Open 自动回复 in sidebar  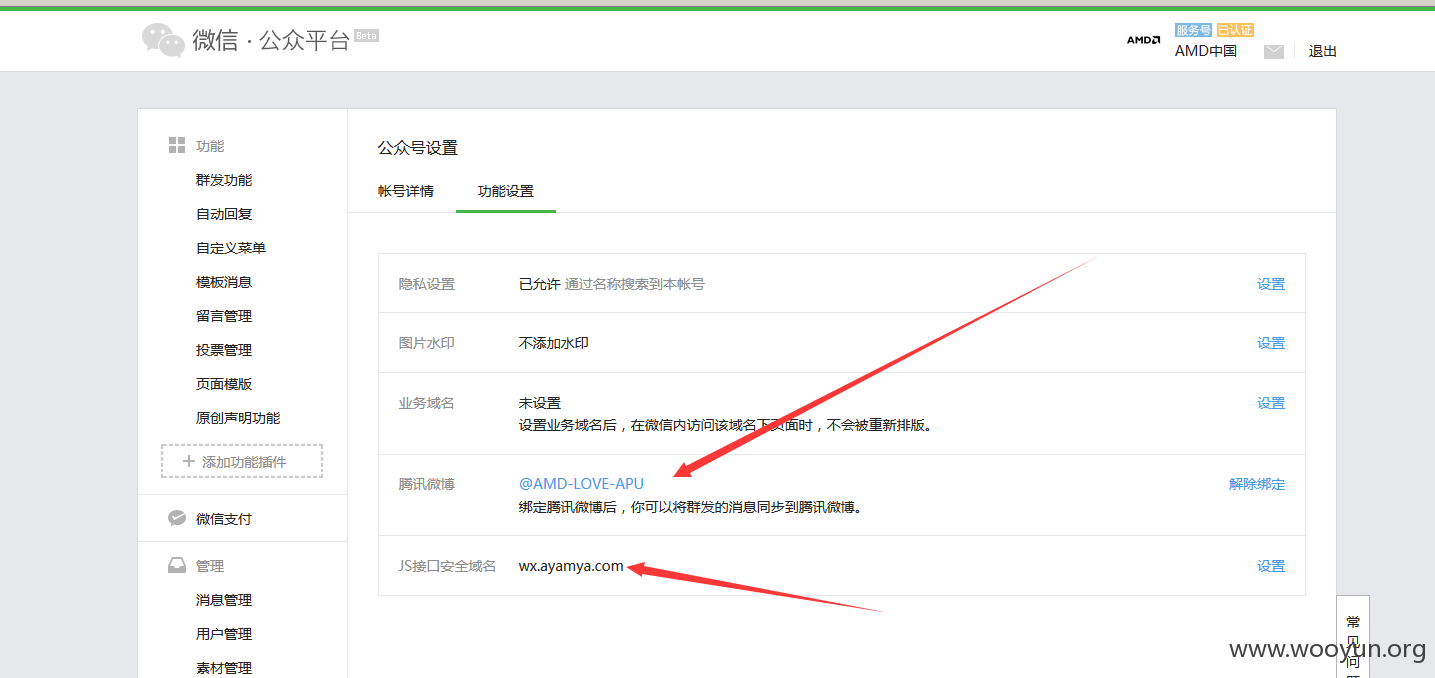click(x=224, y=214)
